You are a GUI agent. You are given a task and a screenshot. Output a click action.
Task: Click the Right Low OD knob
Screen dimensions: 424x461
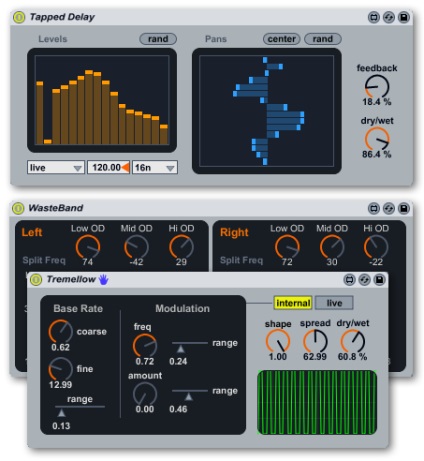[287, 247]
